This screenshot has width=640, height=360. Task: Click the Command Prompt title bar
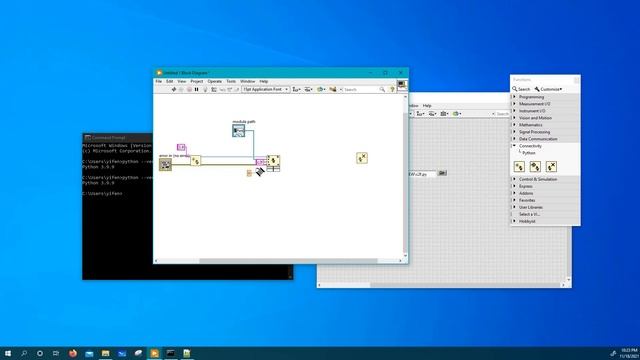click(118, 138)
